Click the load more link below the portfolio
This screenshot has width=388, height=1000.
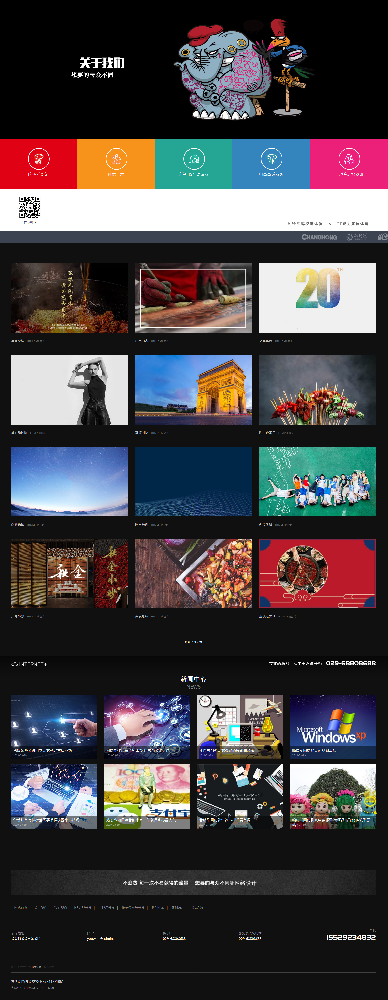(x=193, y=642)
